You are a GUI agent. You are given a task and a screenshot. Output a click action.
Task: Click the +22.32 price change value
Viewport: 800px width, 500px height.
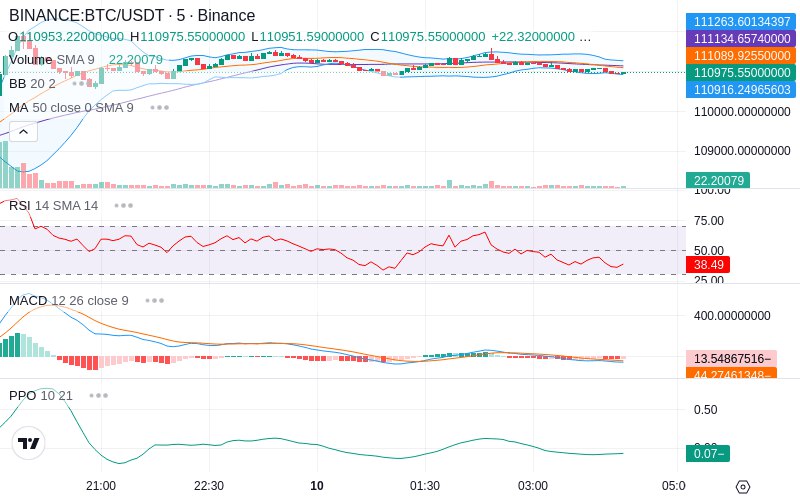[533, 37]
